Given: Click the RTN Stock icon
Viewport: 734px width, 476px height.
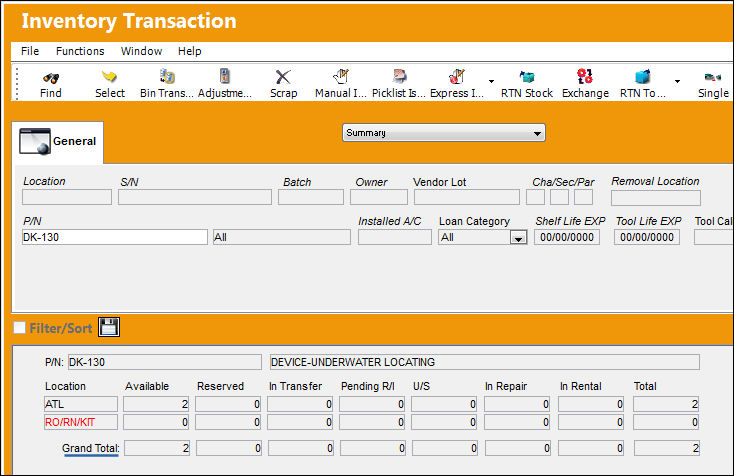Looking at the screenshot, I should (527, 77).
